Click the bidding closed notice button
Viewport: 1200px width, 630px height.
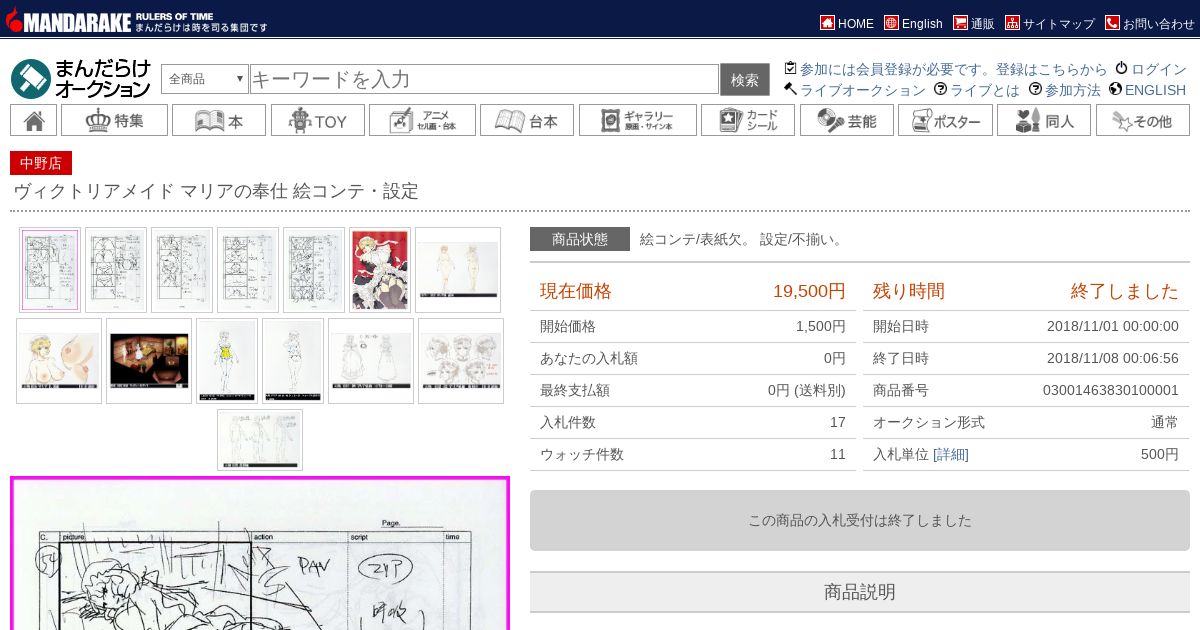click(x=860, y=520)
